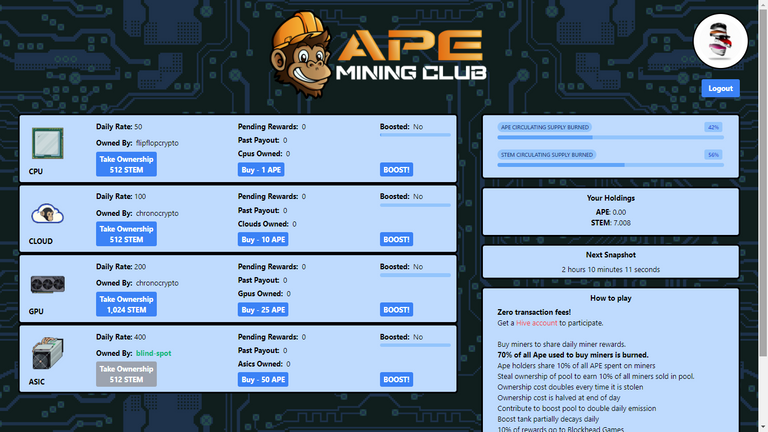Click the Ape Mining Club monkey logo

[x=300, y=55]
